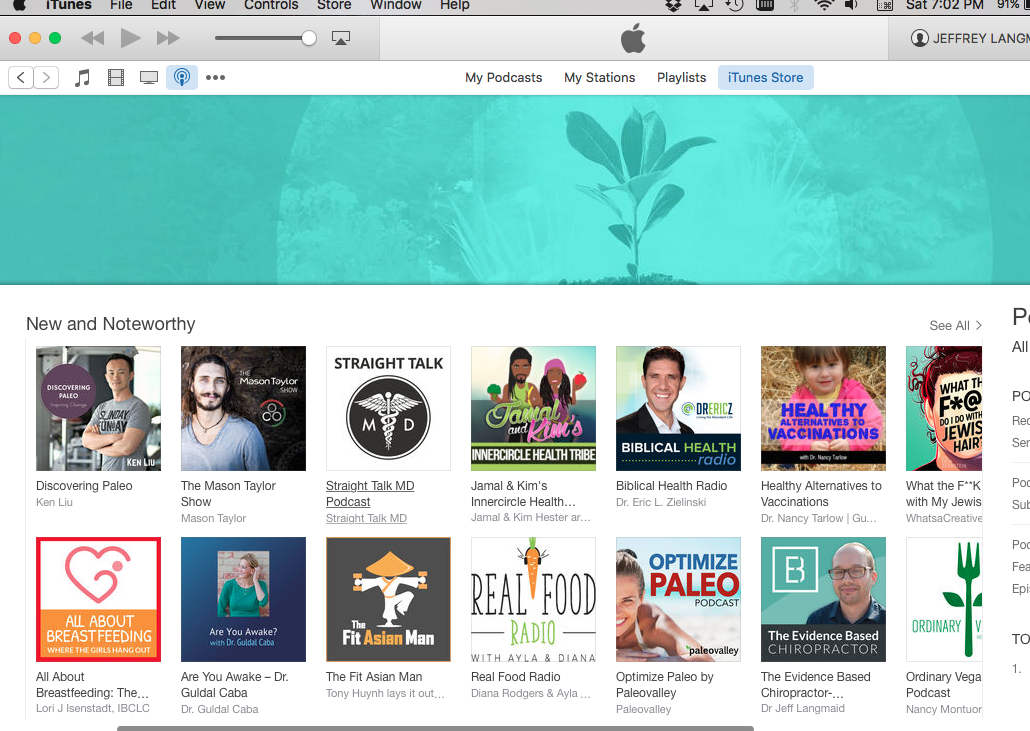This screenshot has width=1030, height=731.
Task: Click author Dr. Eric L. Zielinski
Action: tap(661, 502)
